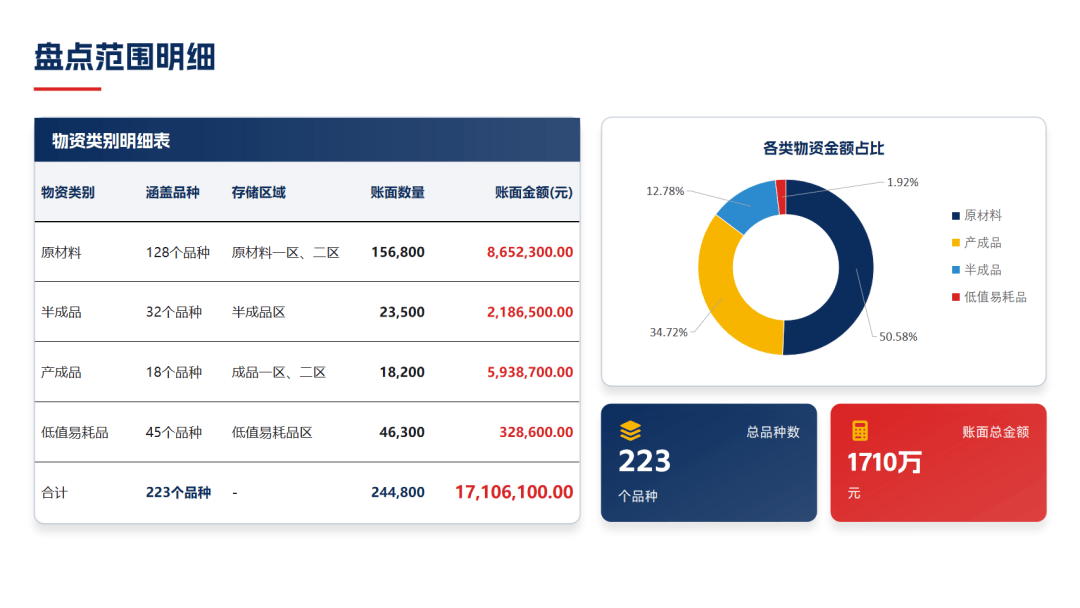Viewport: 1080px width, 608px height.
Task: Select the 存储区域 column header
Action: pyautogui.click(x=258, y=192)
